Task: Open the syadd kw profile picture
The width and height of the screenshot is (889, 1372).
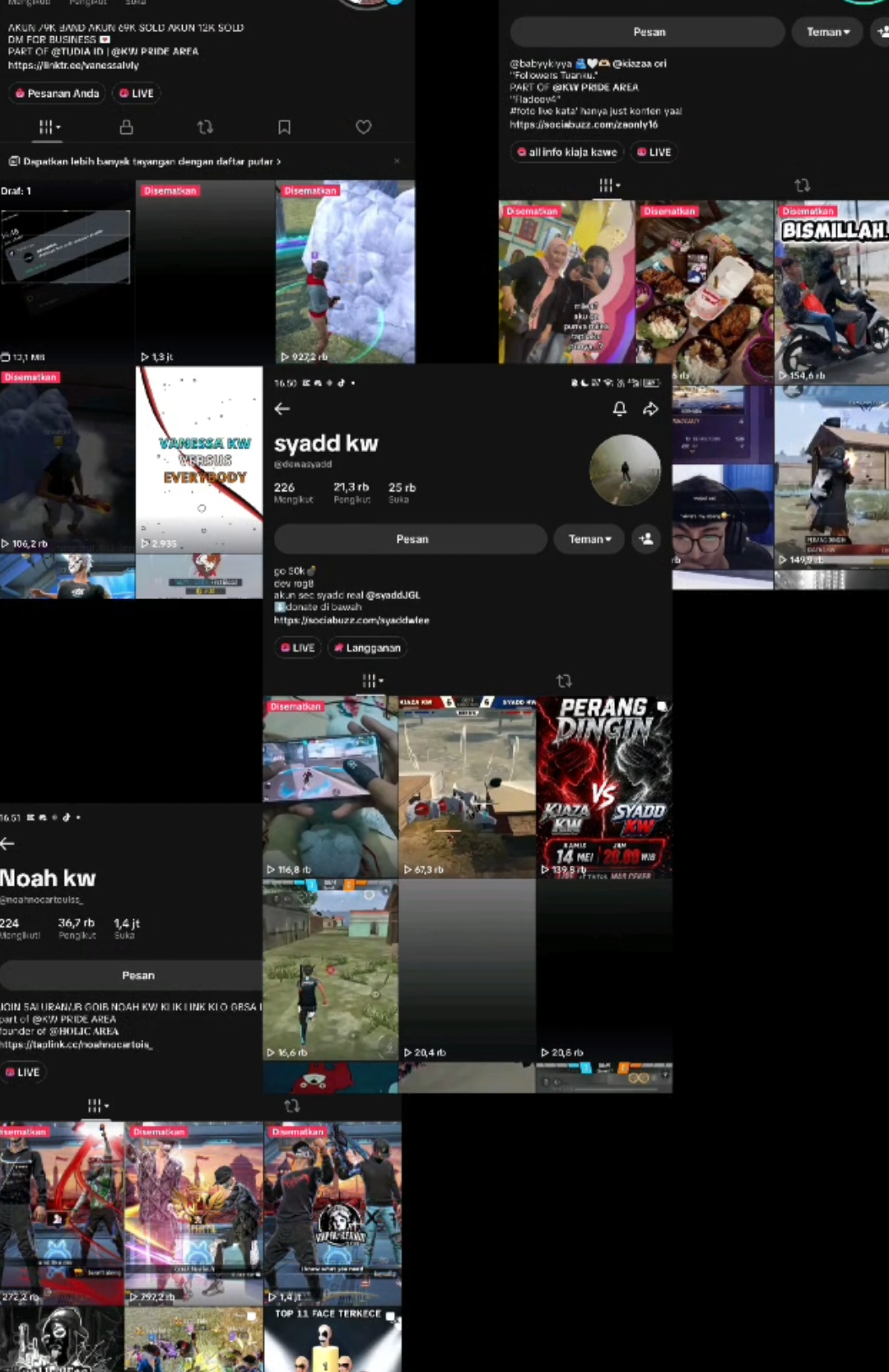Action: (626, 470)
